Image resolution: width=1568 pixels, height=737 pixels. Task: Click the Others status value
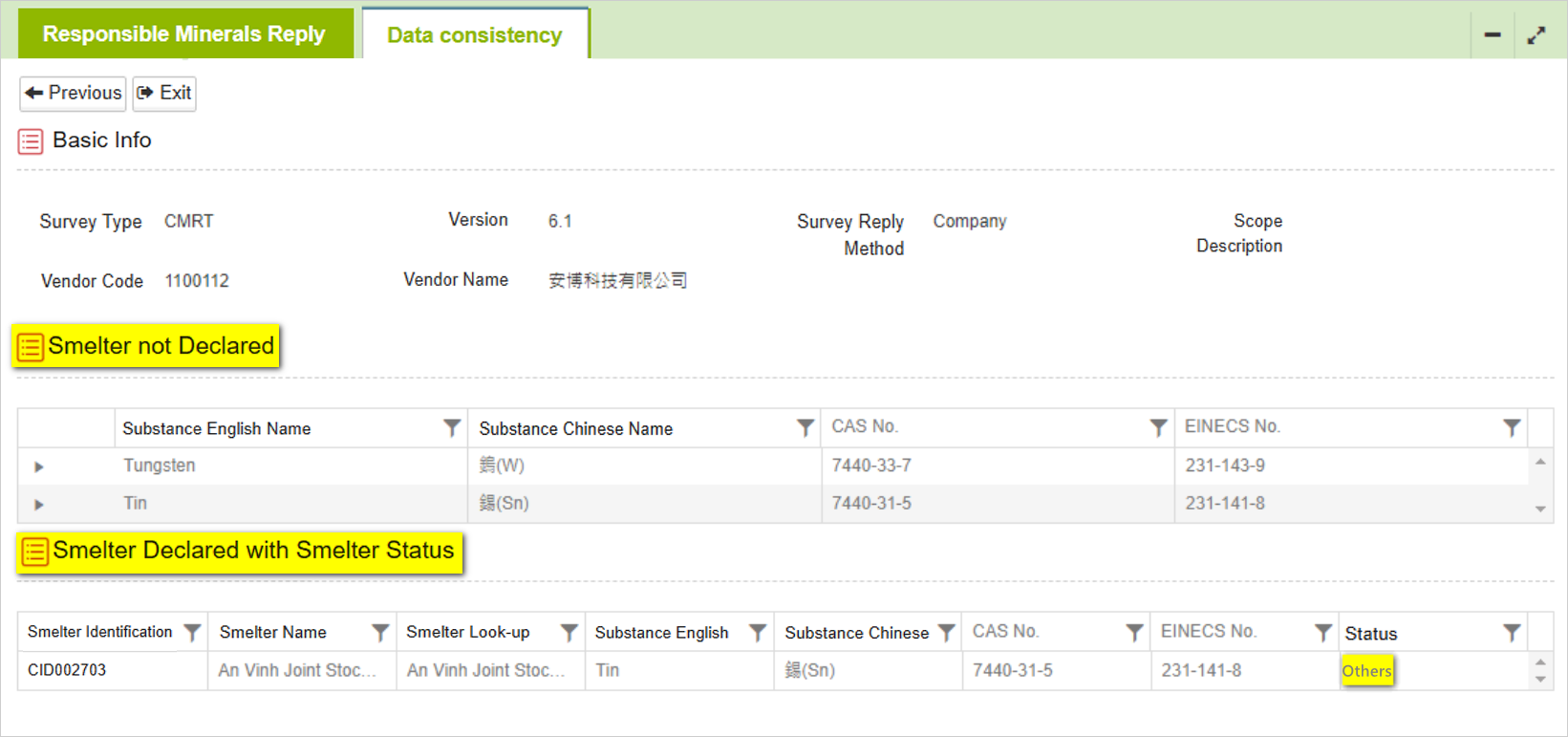tap(1367, 671)
